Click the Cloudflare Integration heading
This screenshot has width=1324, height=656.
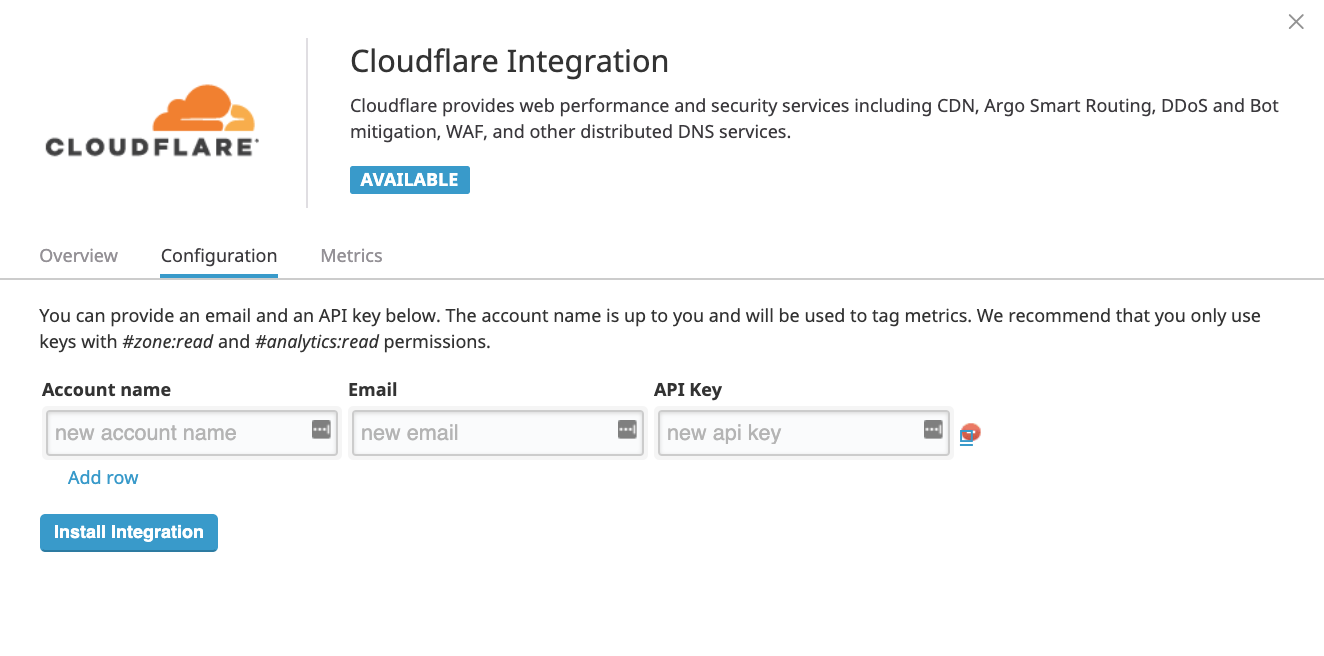pyautogui.click(x=509, y=61)
